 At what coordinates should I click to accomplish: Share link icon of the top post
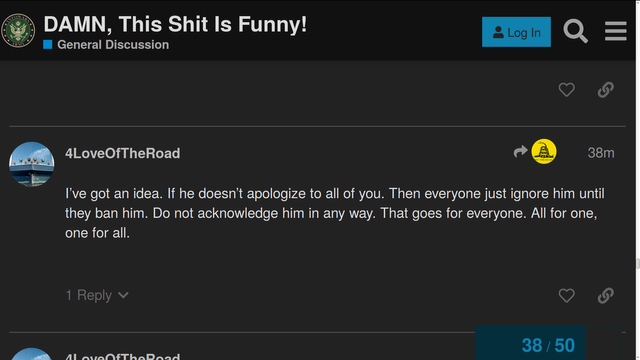pyautogui.click(x=606, y=90)
